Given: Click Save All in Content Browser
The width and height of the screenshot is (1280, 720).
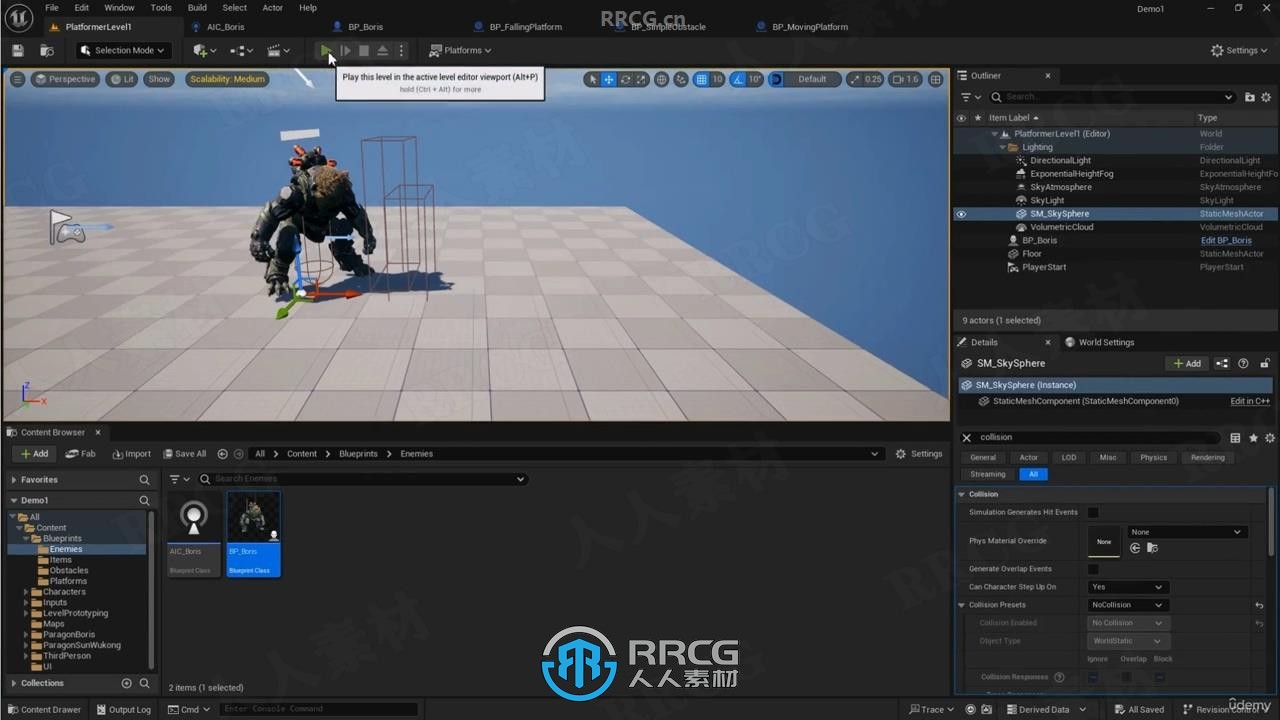Looking at the screenshot, I should click(x=185, y=454).
